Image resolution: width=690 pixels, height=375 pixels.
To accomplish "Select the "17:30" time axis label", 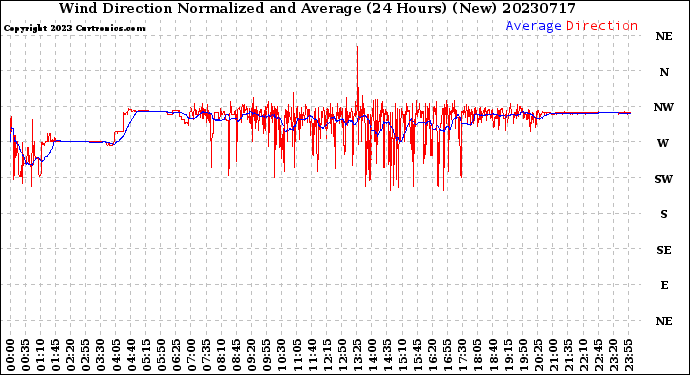I will pyautogui.click(x=463, y=355).
